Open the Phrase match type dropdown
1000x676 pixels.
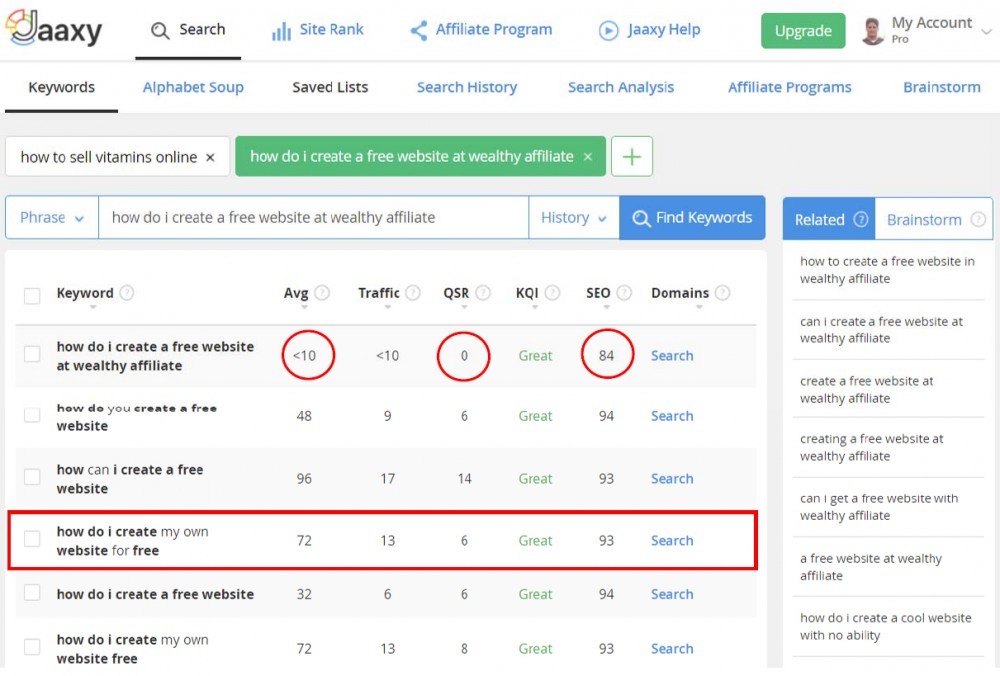point(52,217)
